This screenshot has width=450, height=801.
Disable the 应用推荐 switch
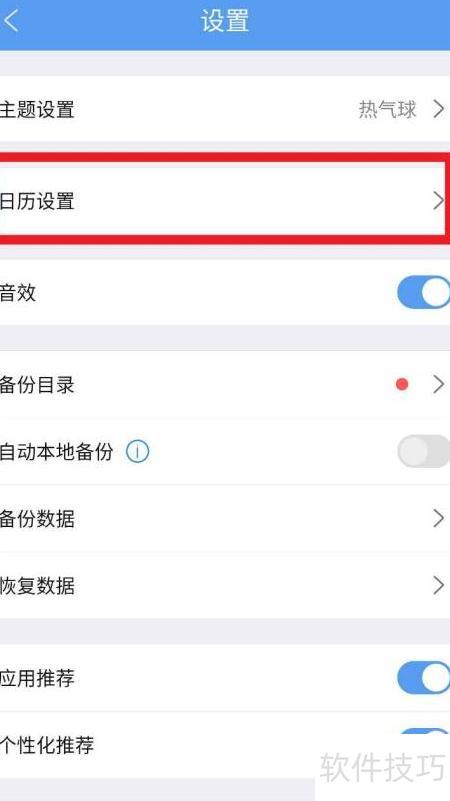click(x=423, y=678)
